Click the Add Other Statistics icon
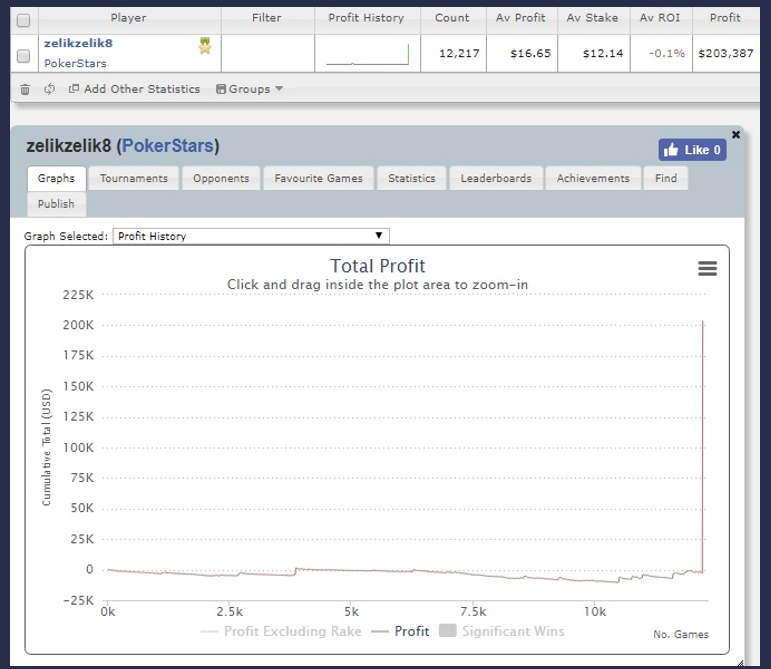Viewport: 771px width, 669px height. (74, 89)
